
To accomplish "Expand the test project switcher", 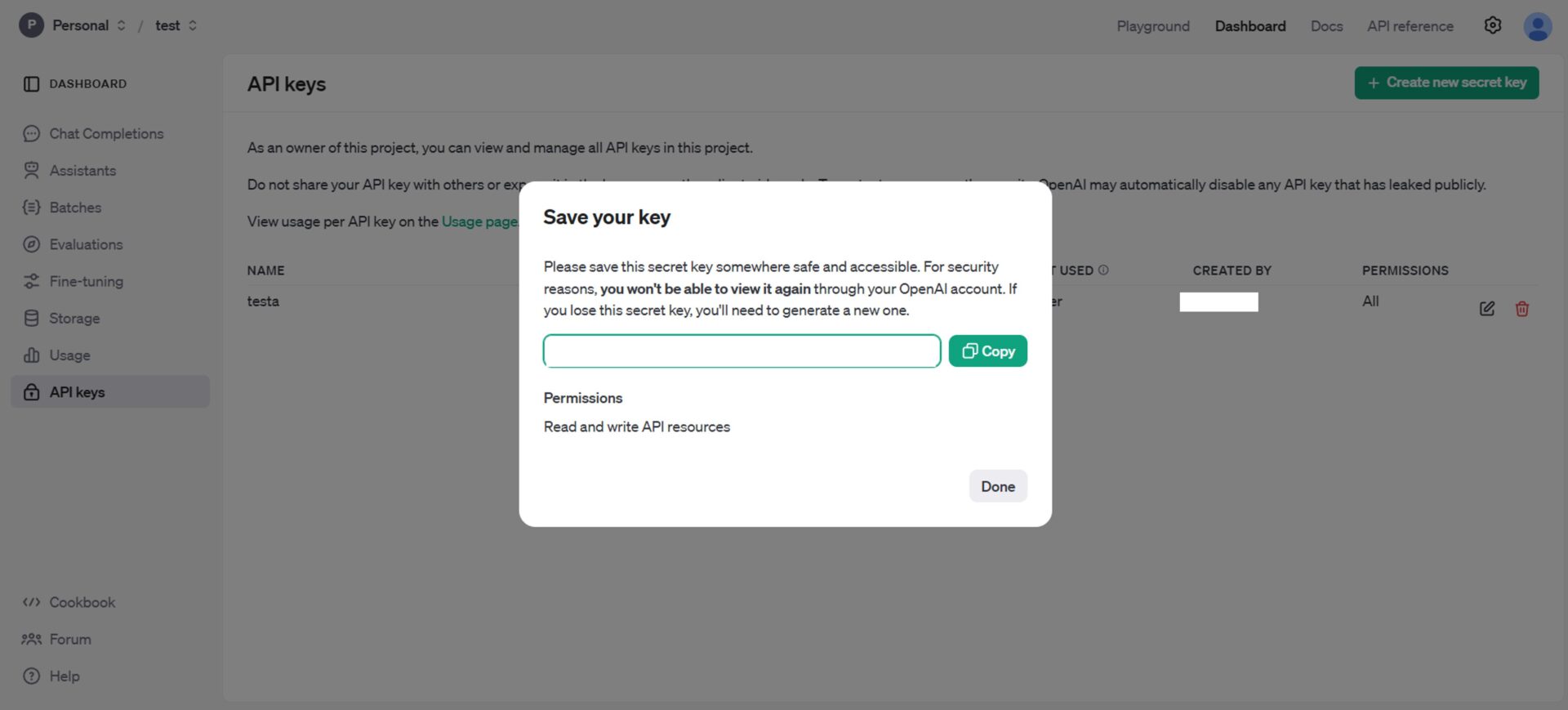I will tap(176, 25).
